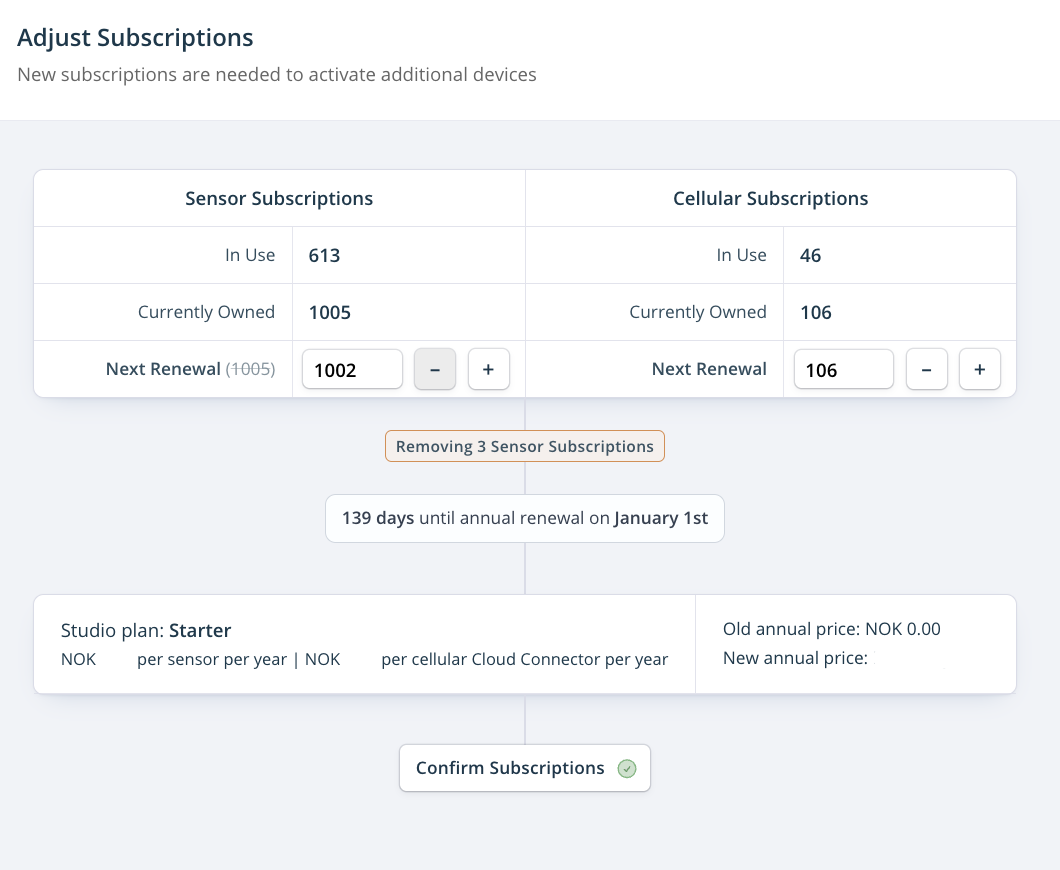Click the cellular In Use value 46
The image size is (1060, 870).
[811, 256]
